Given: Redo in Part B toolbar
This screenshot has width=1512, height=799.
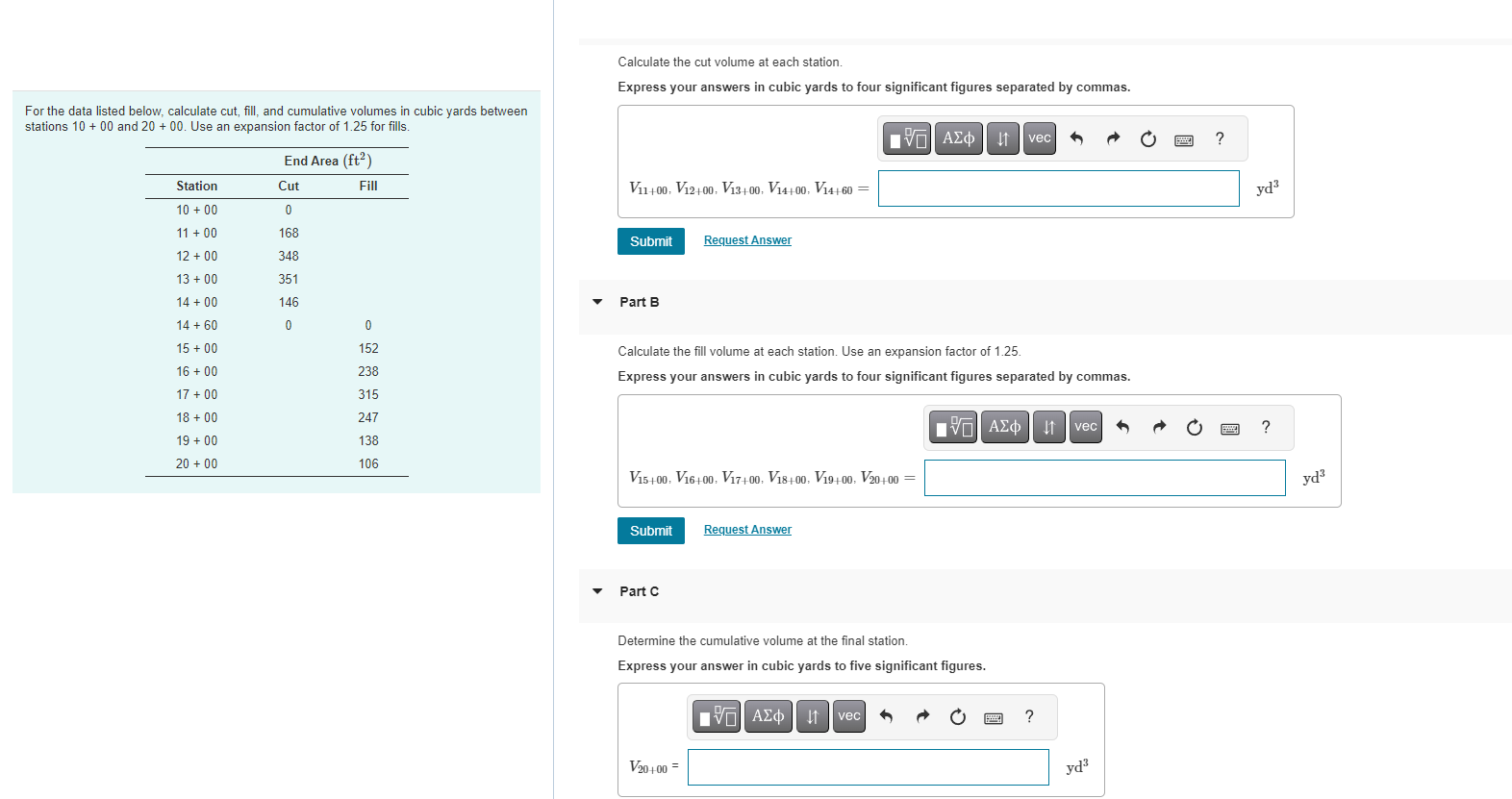Looking at the screenshot, I should coord(1159,427).
